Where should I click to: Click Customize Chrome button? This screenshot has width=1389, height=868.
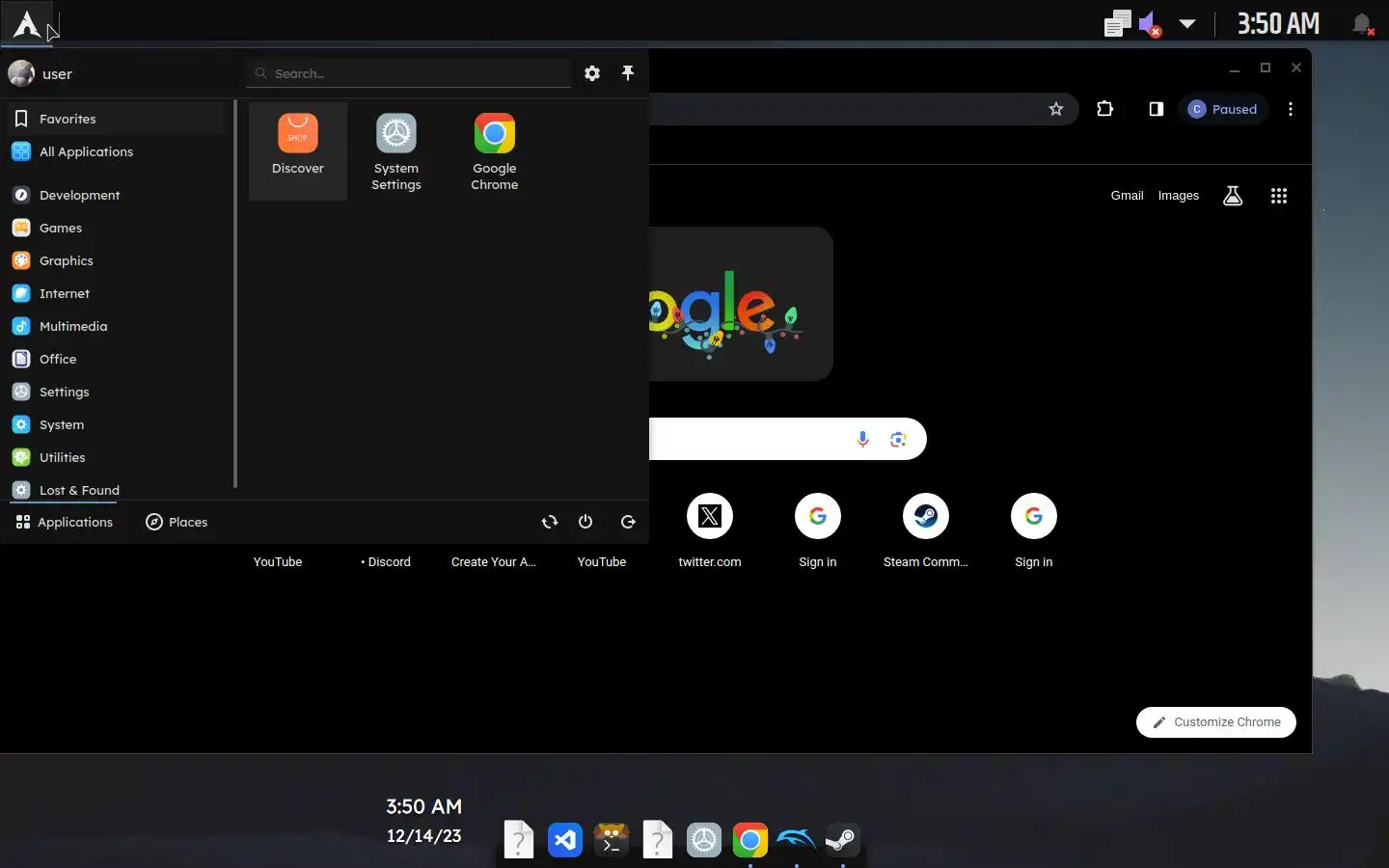pyautogui.click(x=1216, y=722)
